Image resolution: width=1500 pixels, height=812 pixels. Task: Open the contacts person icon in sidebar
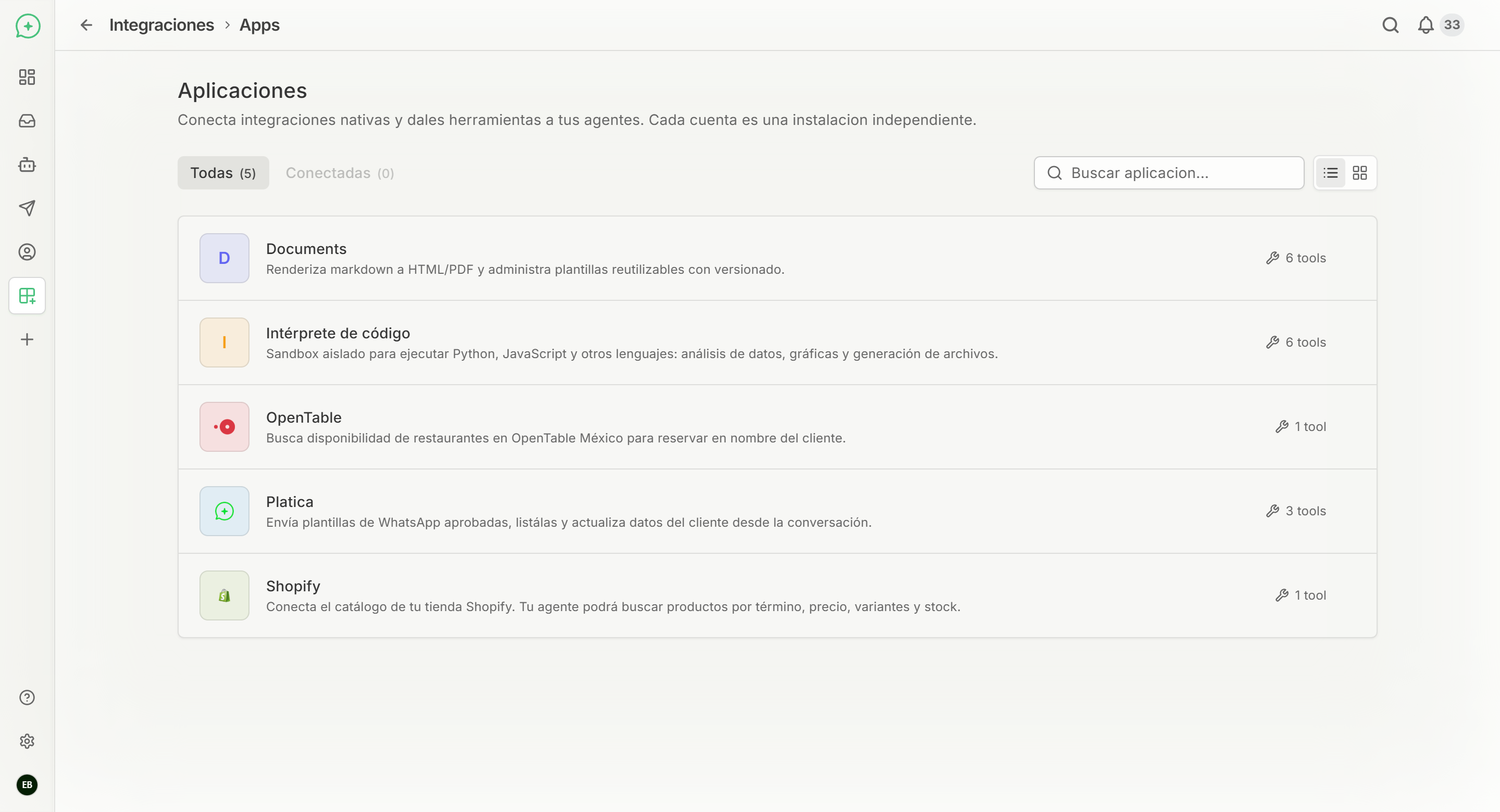(x=27, y=252)
